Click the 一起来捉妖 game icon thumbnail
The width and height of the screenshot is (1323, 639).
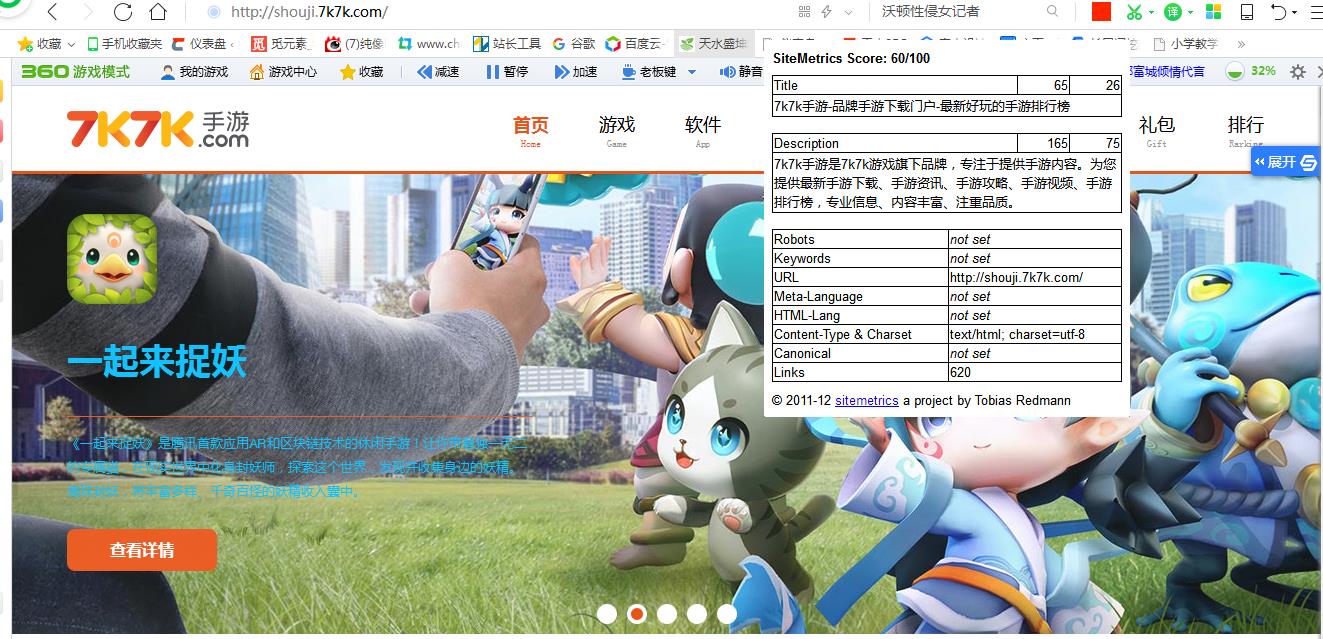pos(112,260)
